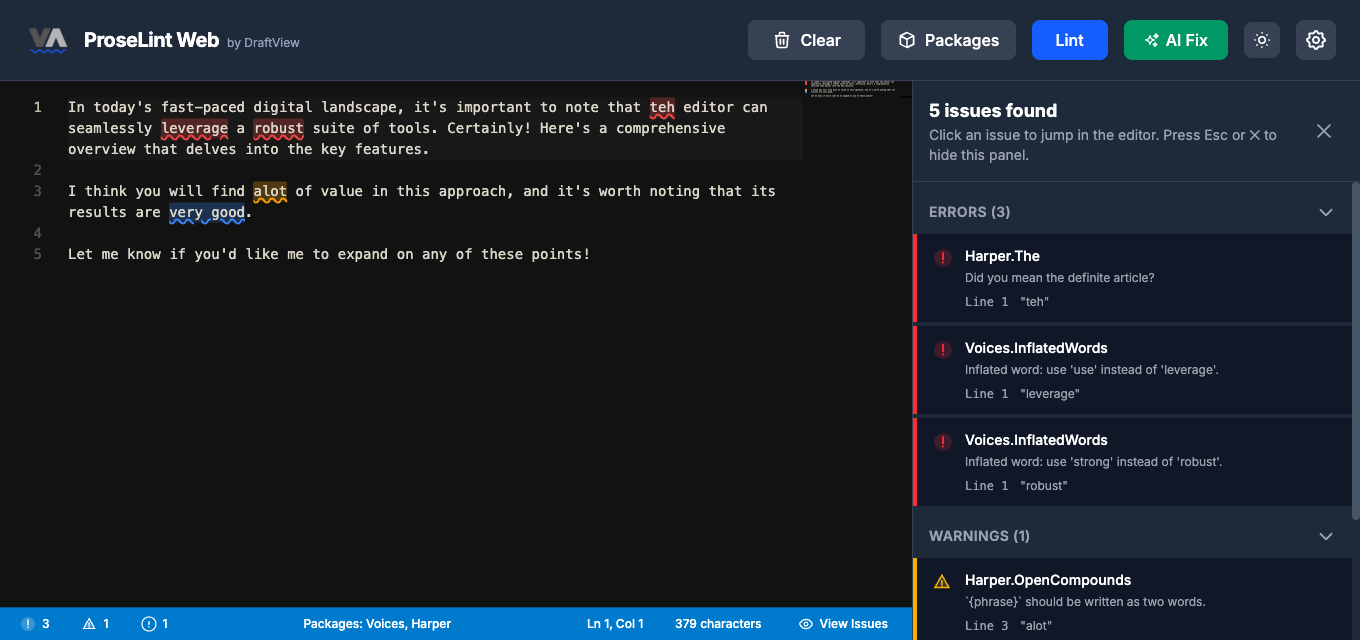1360x640 pixels.
Task: Click the highlighted word 'alot' in editor
Action: click(270, 191)
